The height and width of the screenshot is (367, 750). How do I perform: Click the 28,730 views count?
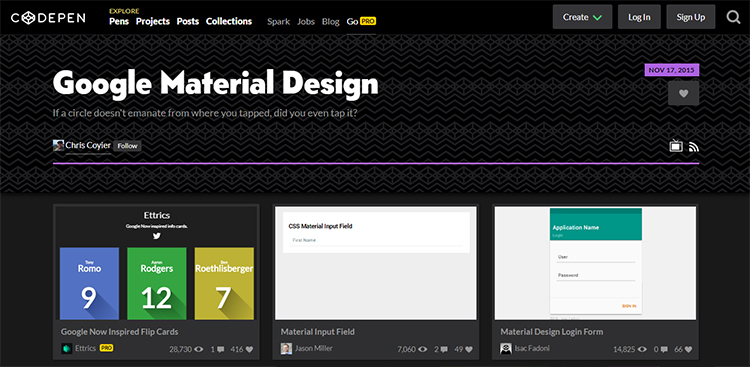tap(180, 350)
